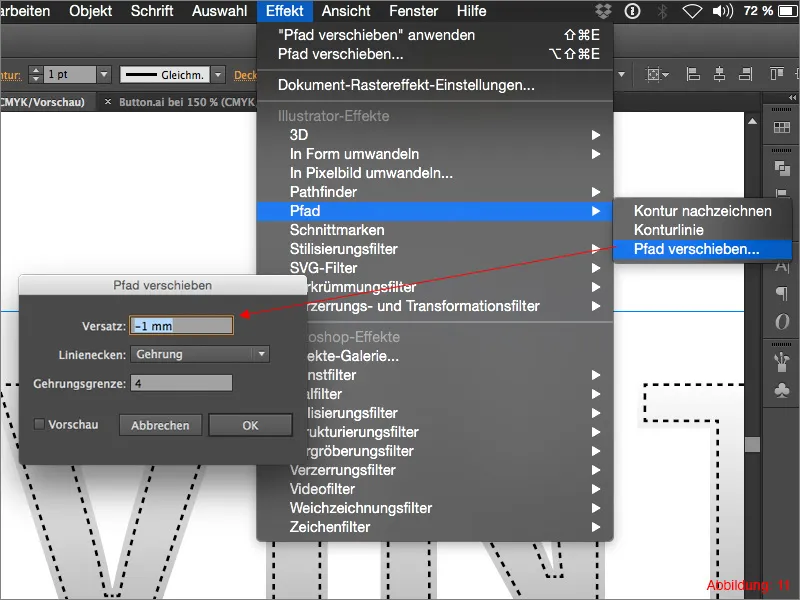Enable the Vorschau checkbox

point(39,424)
